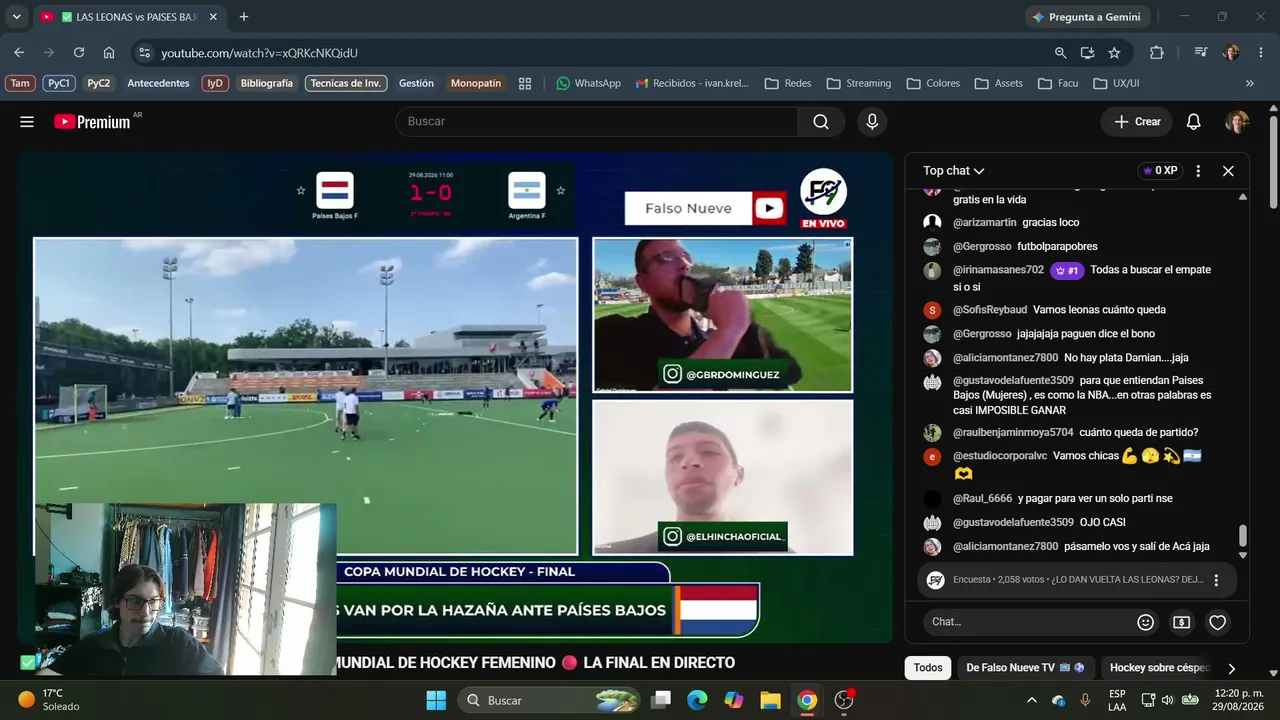The width and height of the screenshot is (1280, 720).
Task: Open the WhatsApp bookmark
Action: pyautogui.click(x=588, y=84)
